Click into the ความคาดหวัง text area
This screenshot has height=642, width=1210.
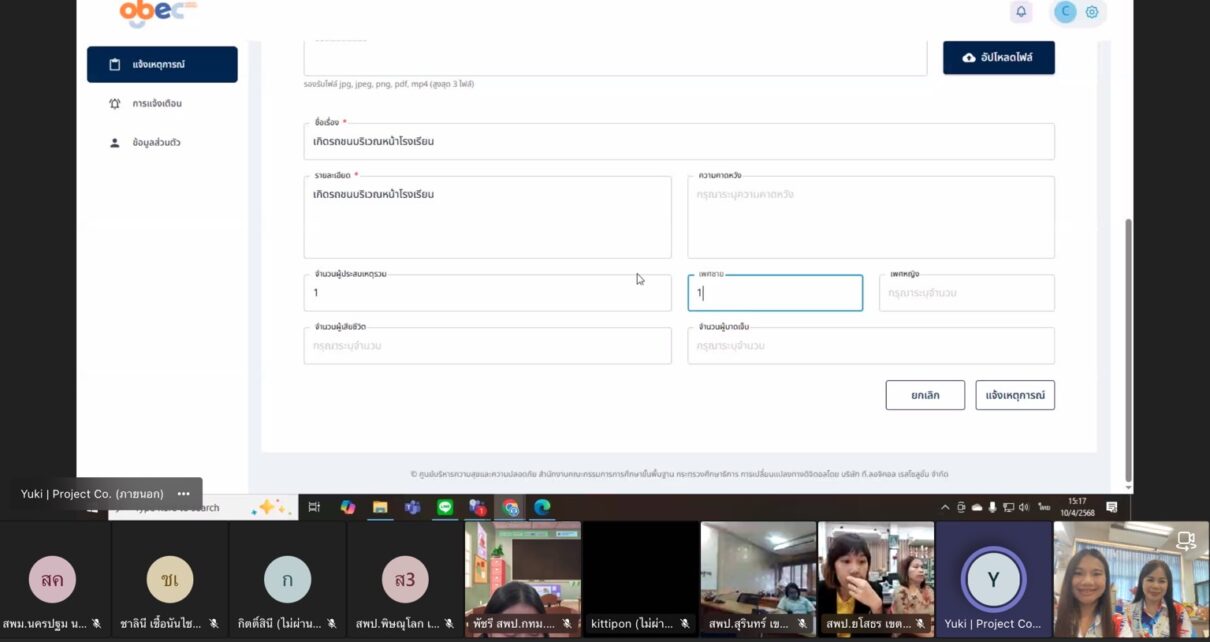[870, 218]
